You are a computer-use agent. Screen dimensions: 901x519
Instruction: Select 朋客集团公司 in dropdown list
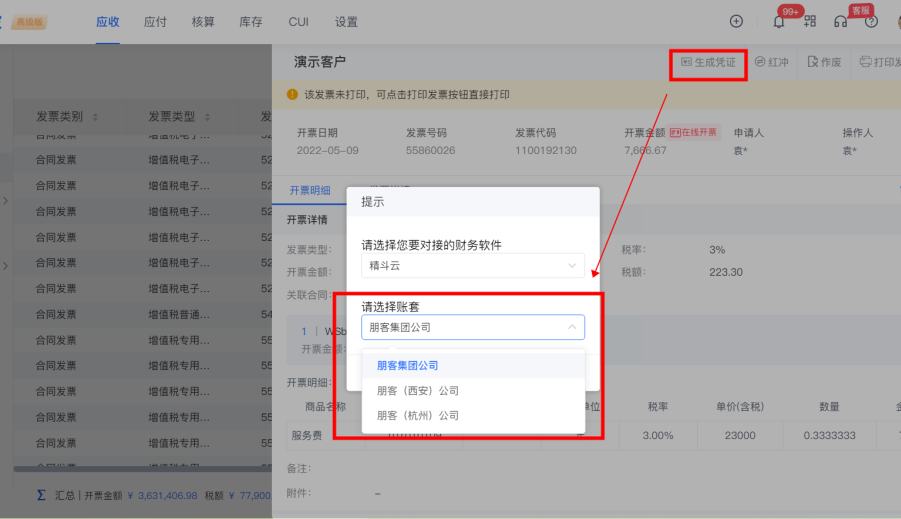point(473,366)
